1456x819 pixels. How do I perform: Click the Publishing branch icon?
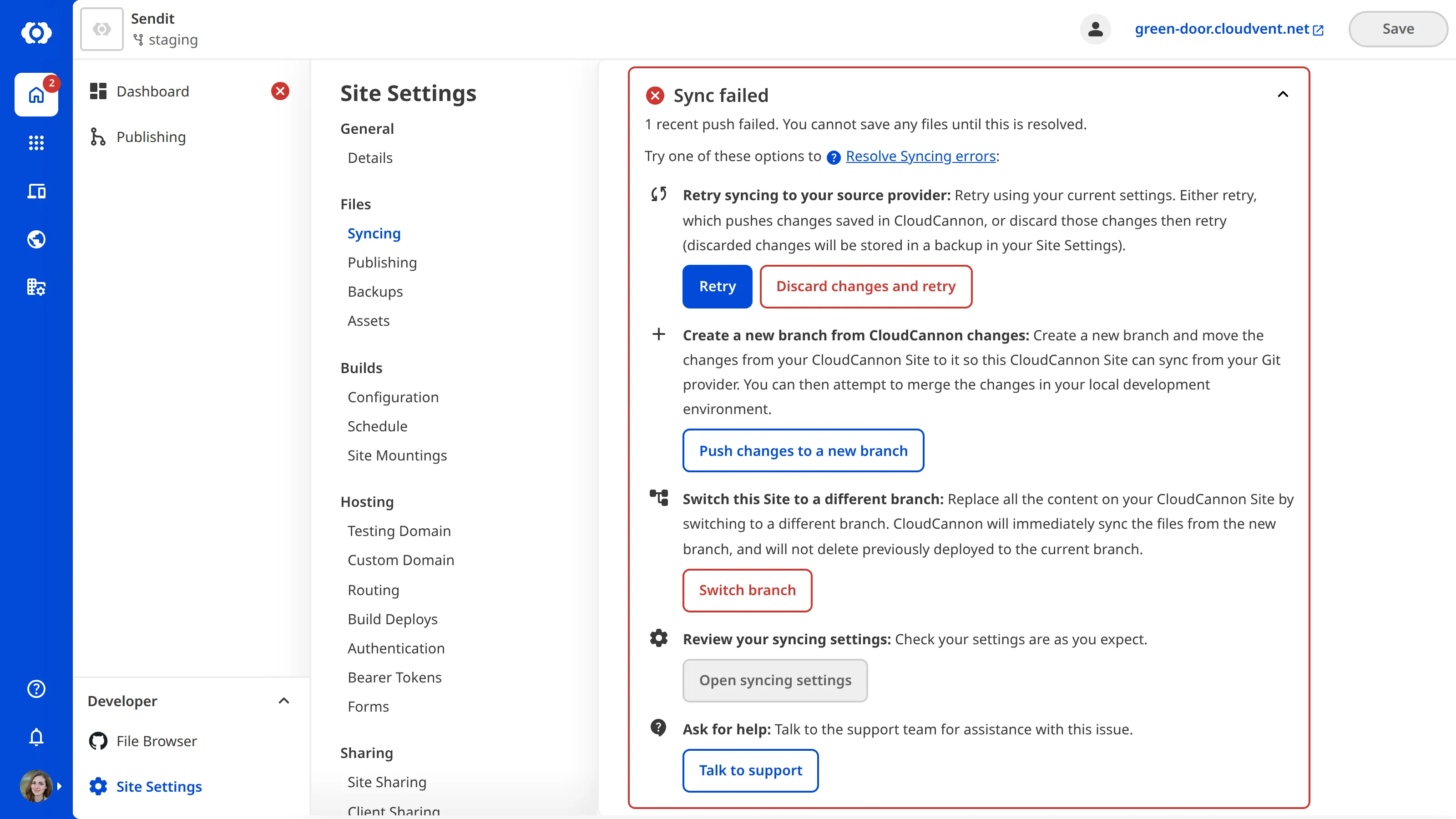[x=98, y=137]
